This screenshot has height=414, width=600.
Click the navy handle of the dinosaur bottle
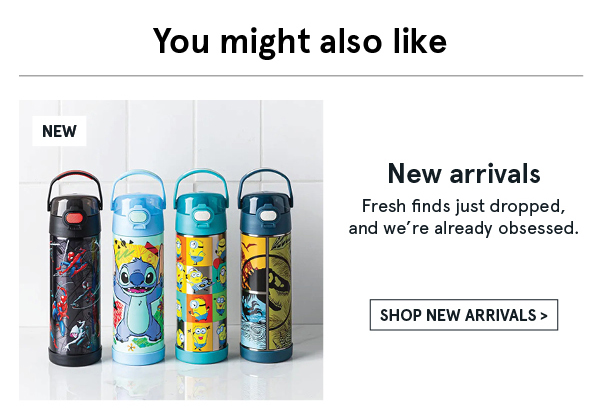266,180
